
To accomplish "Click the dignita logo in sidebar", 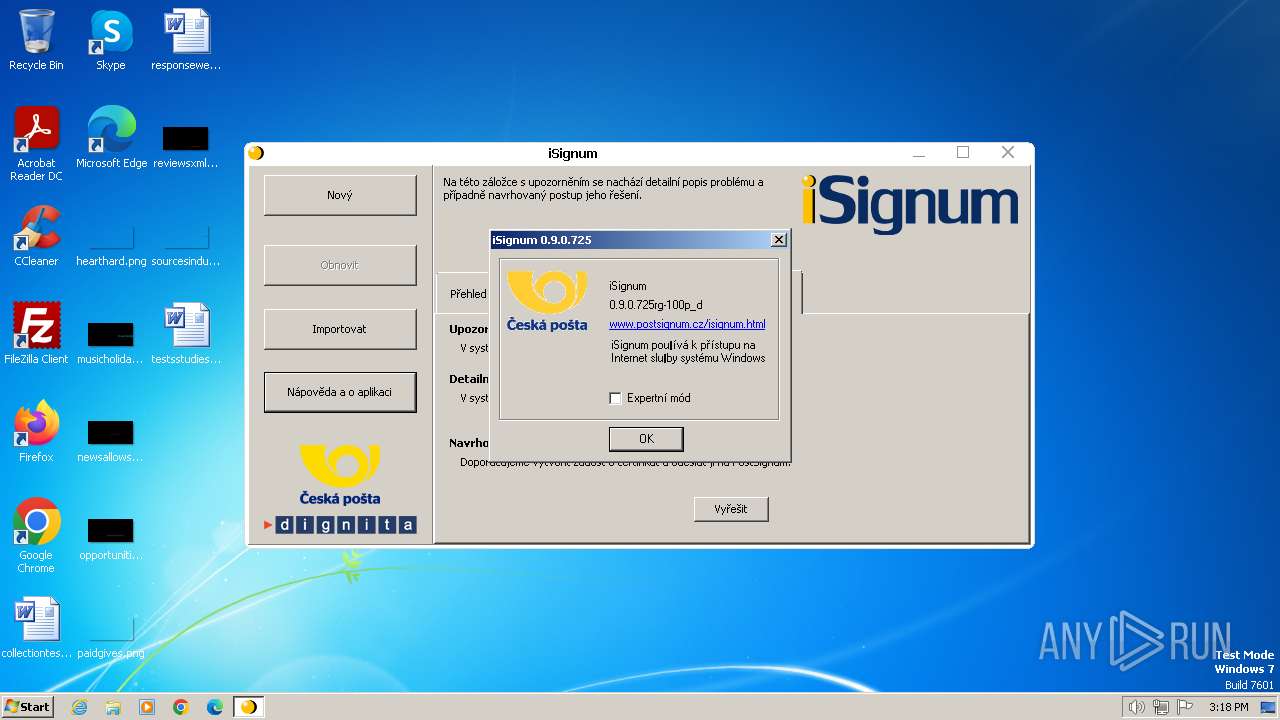I will pyautogui.click(x=340, y=525).
